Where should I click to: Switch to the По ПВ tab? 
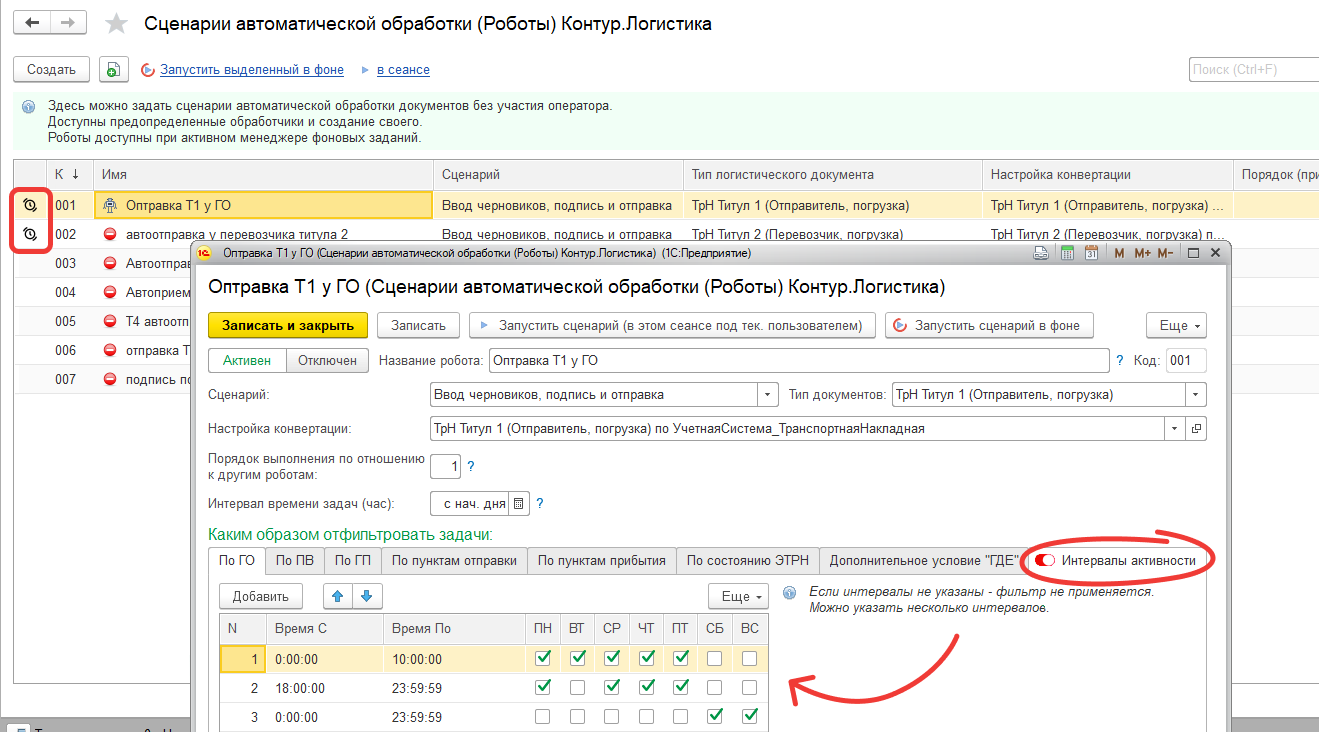click(294, 560)
